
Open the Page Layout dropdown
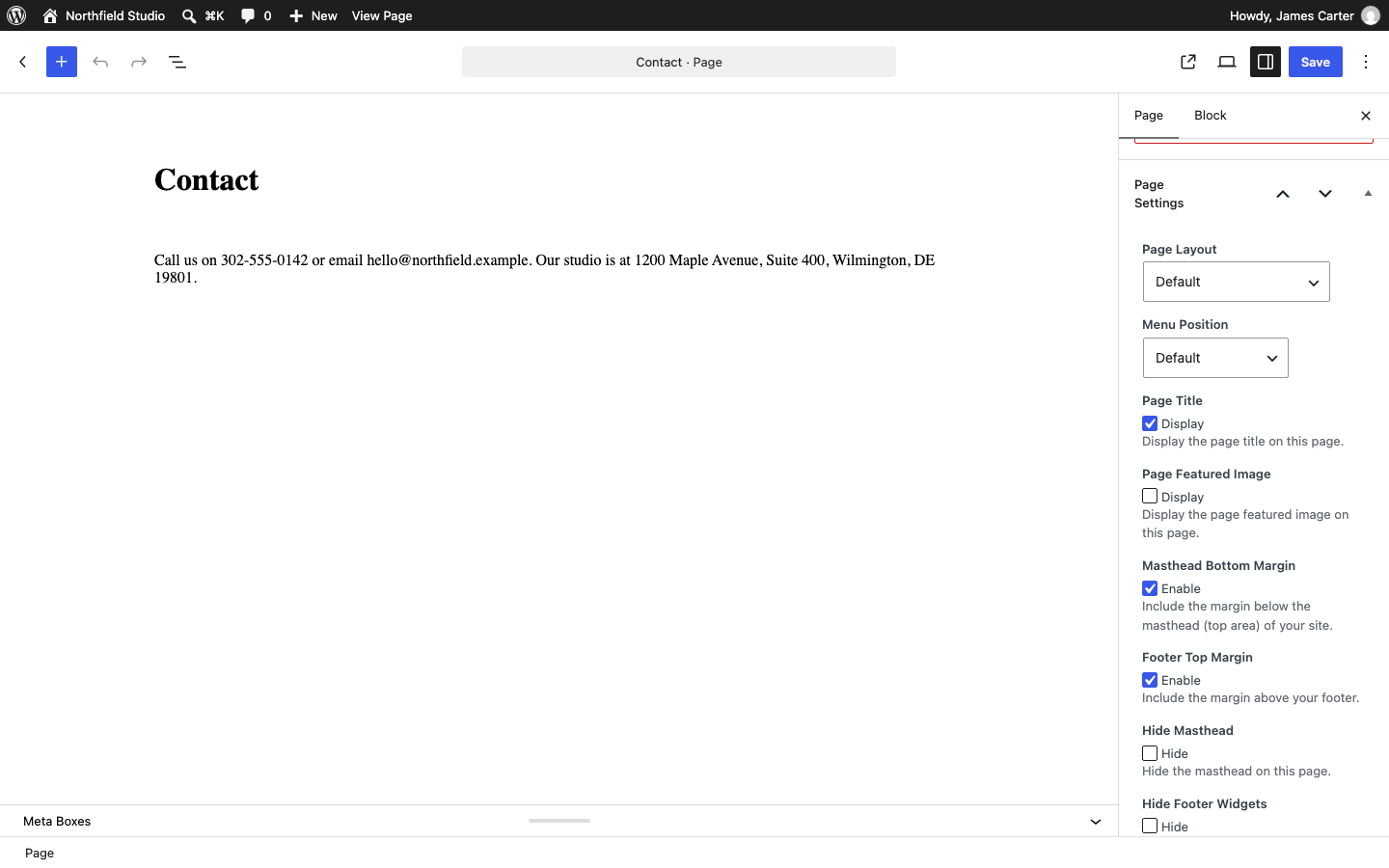[1237, 282]
